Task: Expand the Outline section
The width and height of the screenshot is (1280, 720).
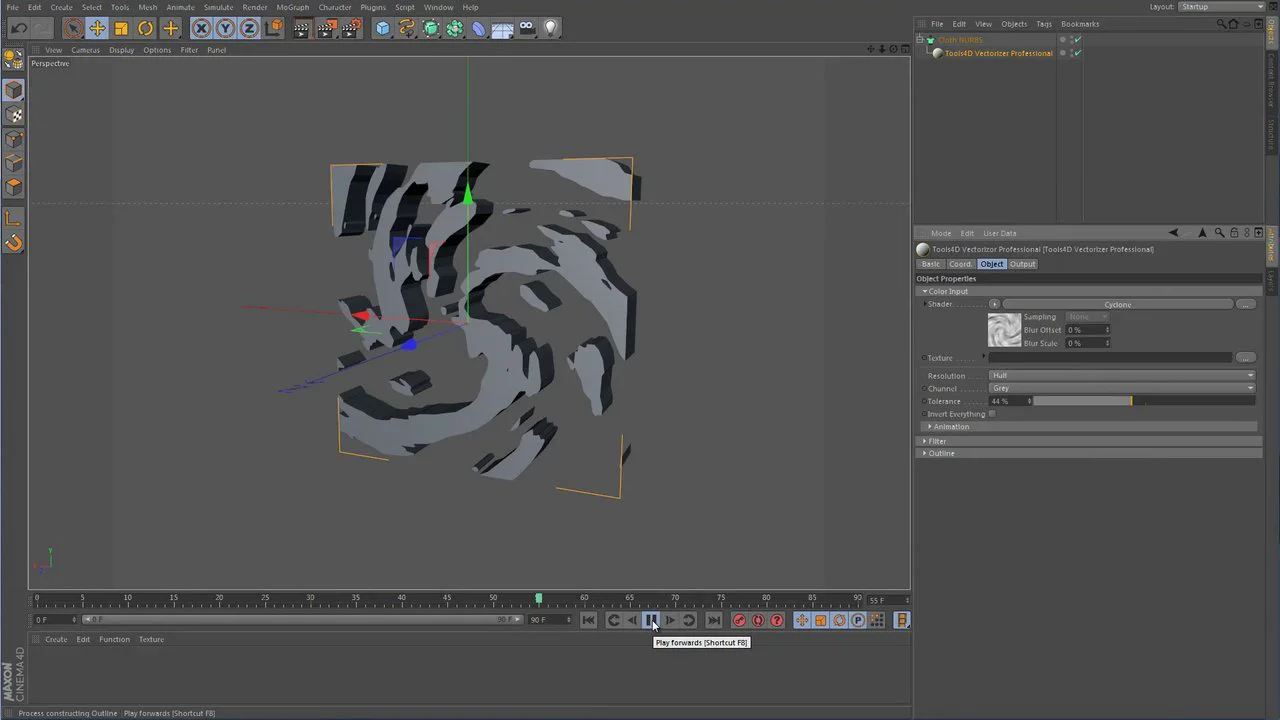Action: tap(941, 454)
